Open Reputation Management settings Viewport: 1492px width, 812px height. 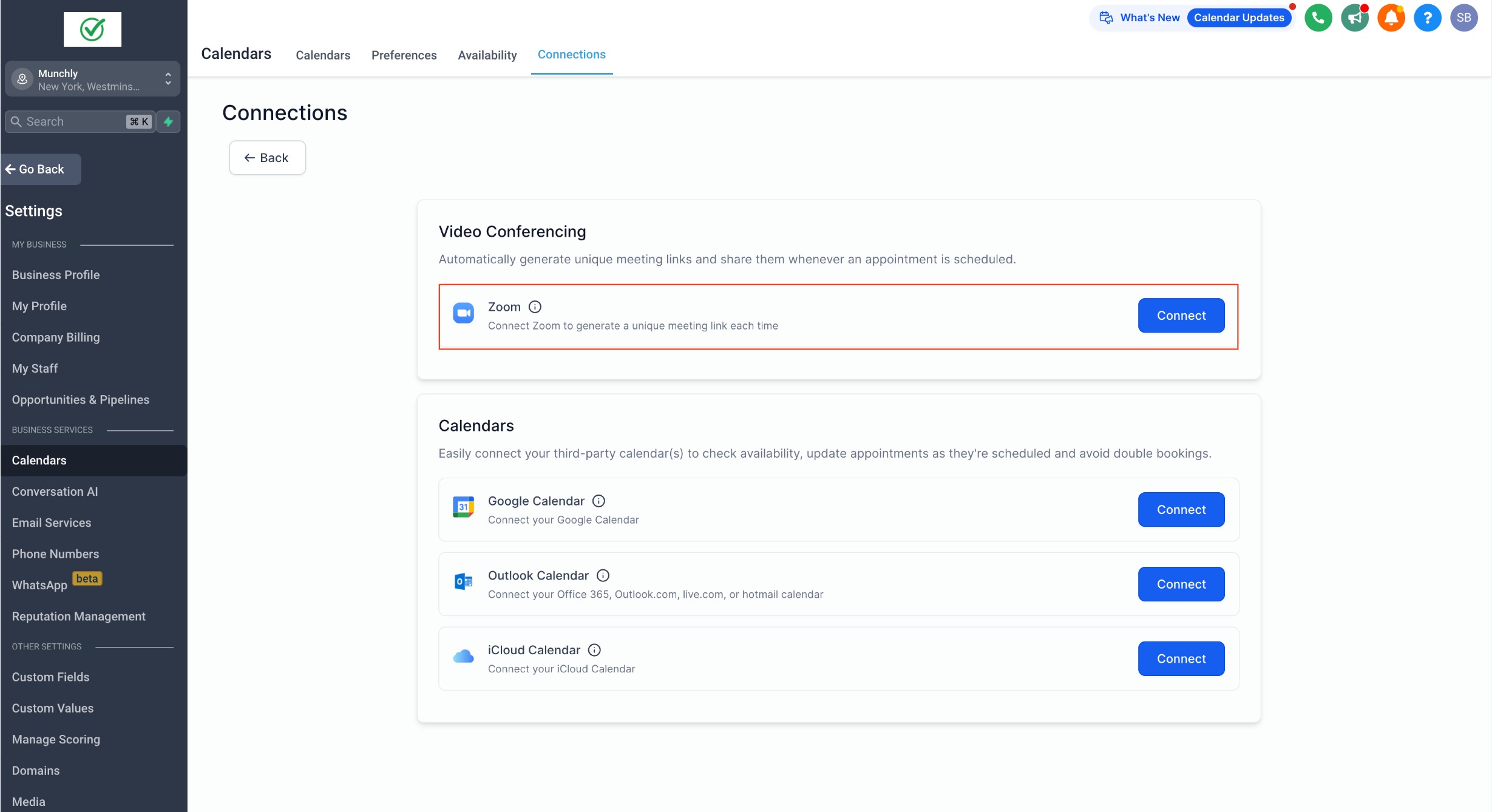(x=79, y=617)
